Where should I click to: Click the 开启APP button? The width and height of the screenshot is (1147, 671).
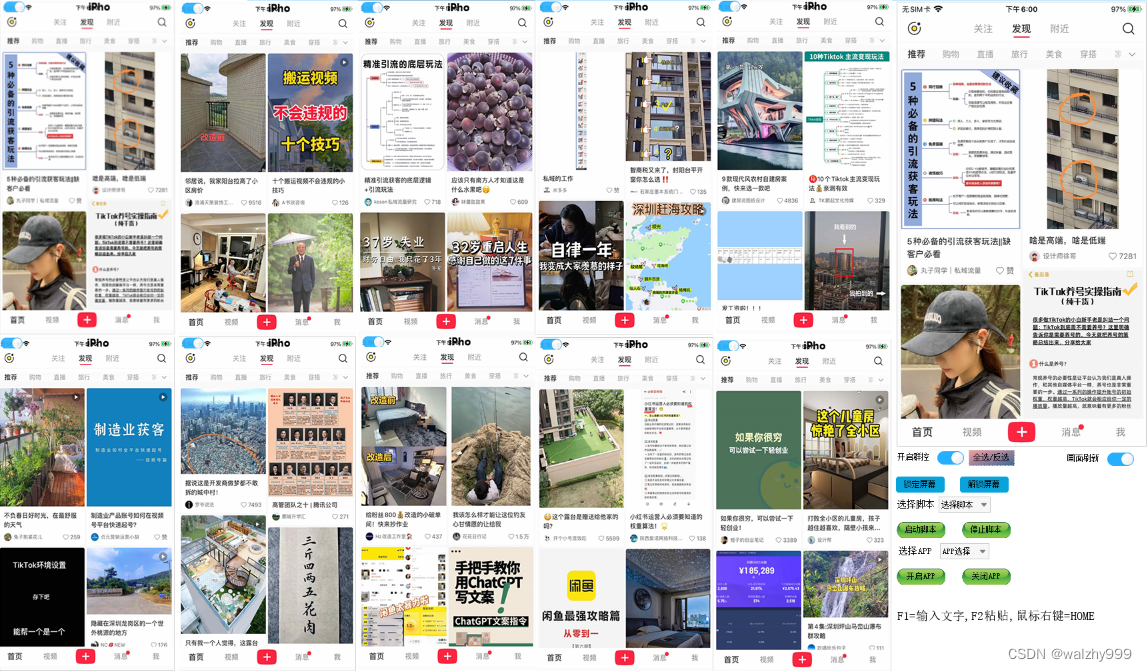tap(920, 576)
